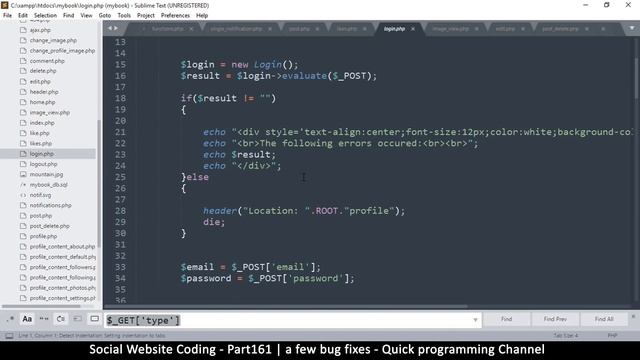Open post.php in the sidebar
This screenshot has height=360, width=640.
[x=41, y=216]
